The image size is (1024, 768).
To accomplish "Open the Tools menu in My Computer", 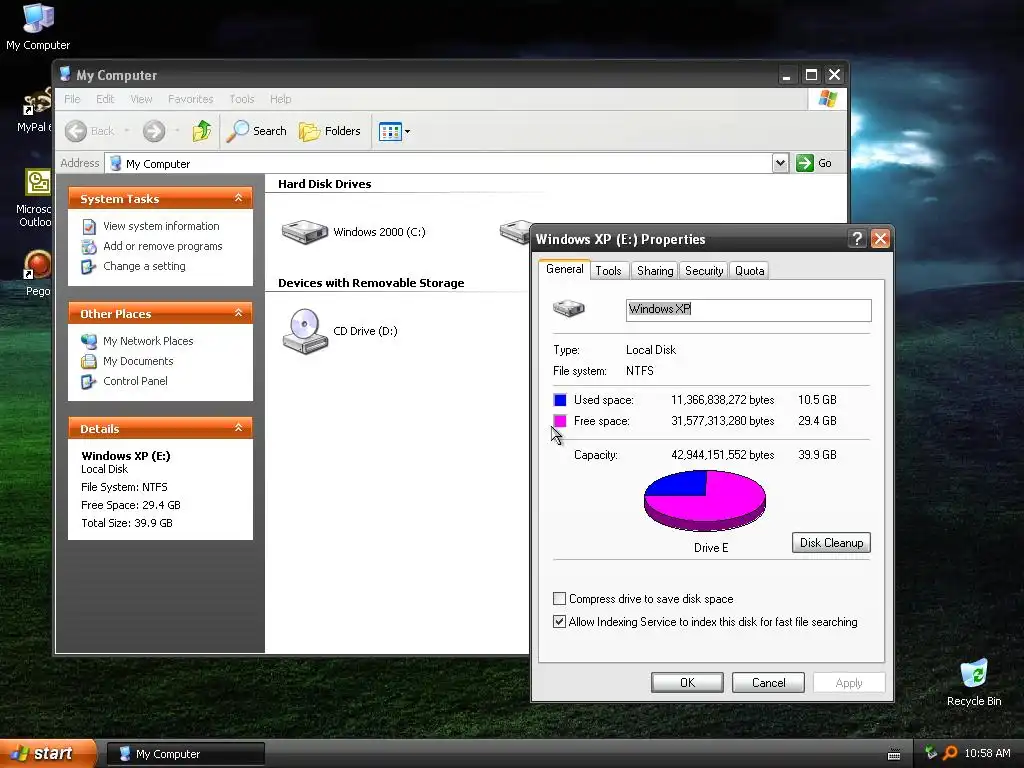I will 242,99.
